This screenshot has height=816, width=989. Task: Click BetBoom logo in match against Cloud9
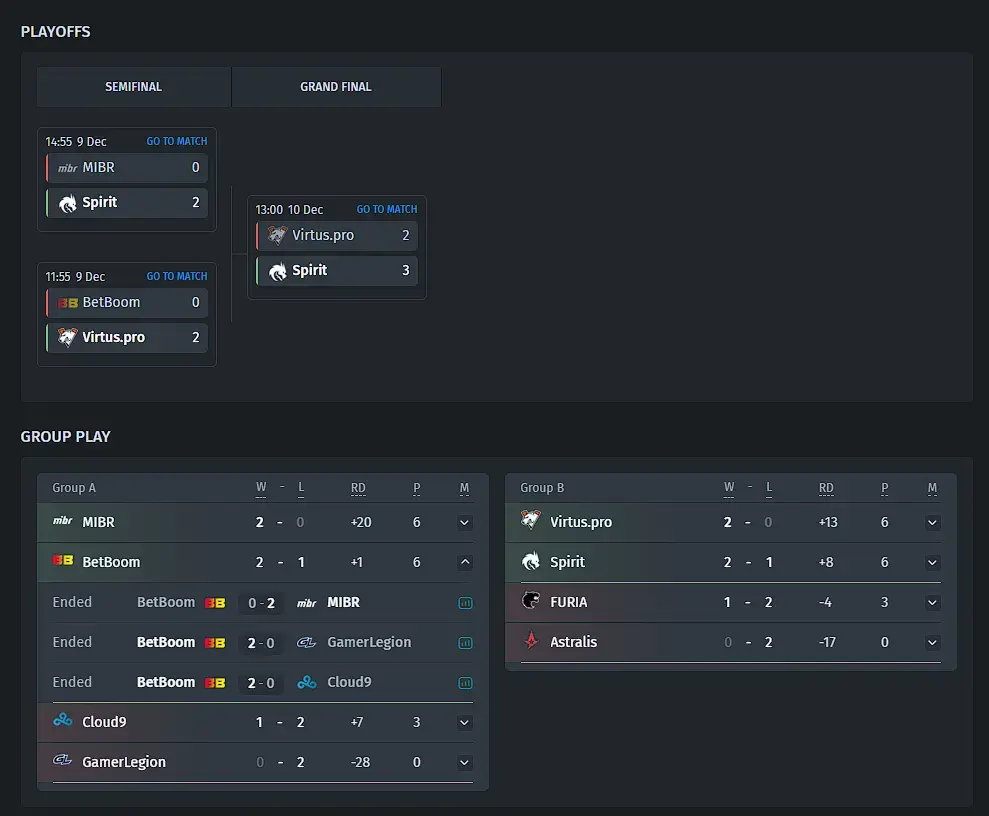(x=215, y=683)
